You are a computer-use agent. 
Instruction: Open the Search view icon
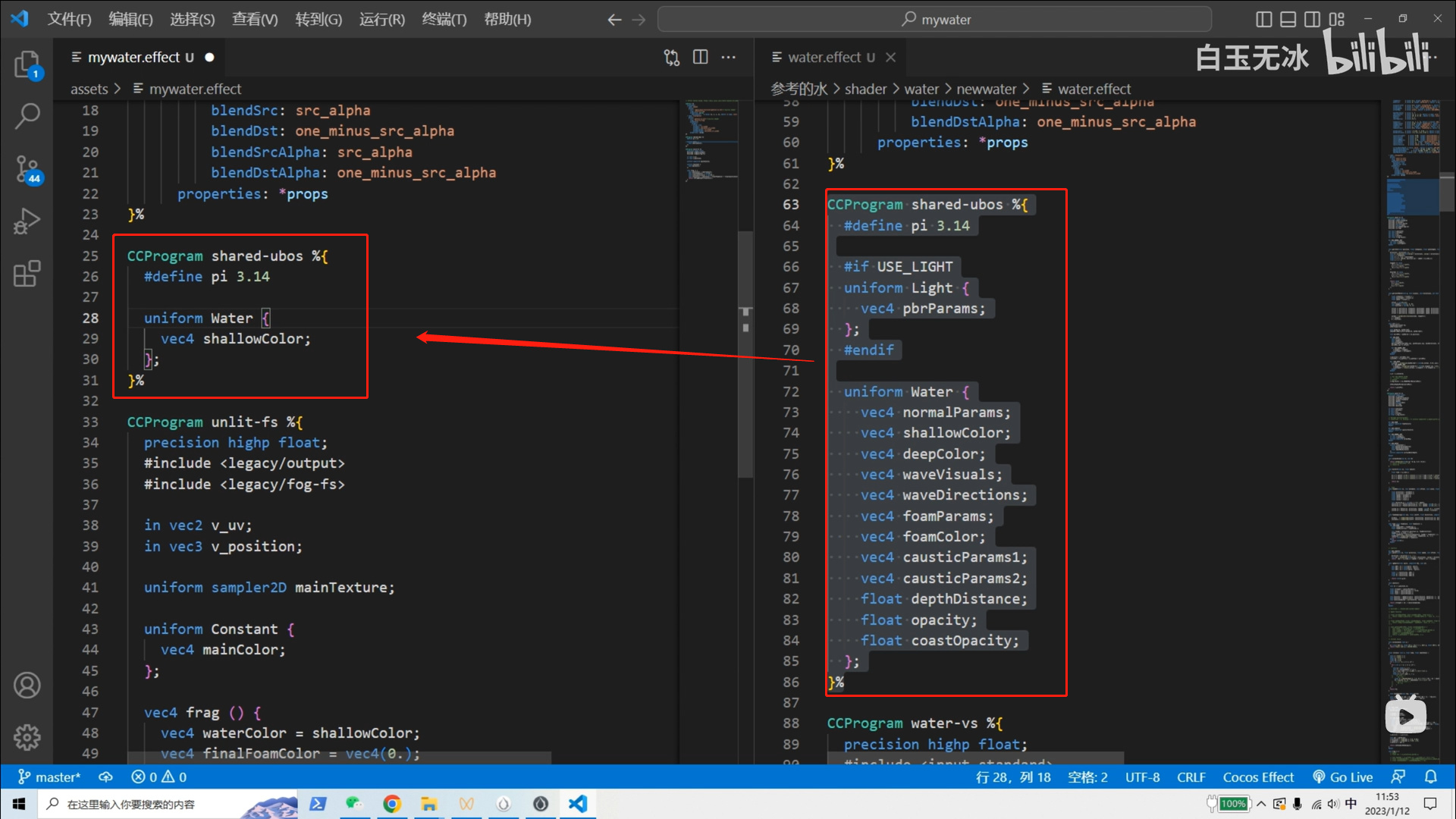coord(27,116)
